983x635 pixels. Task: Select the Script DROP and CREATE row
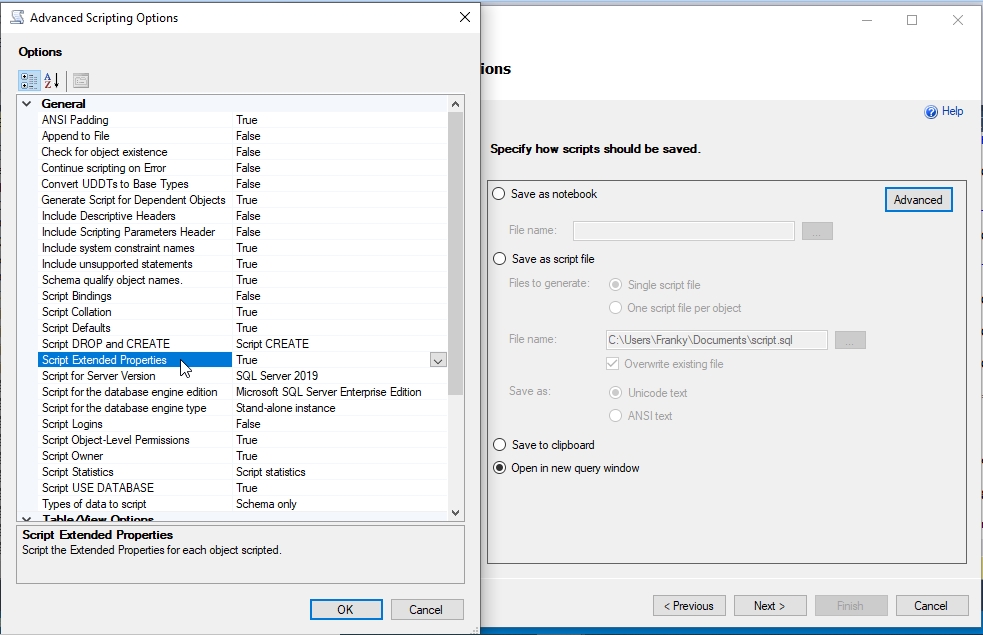click(x=106, y=344)
